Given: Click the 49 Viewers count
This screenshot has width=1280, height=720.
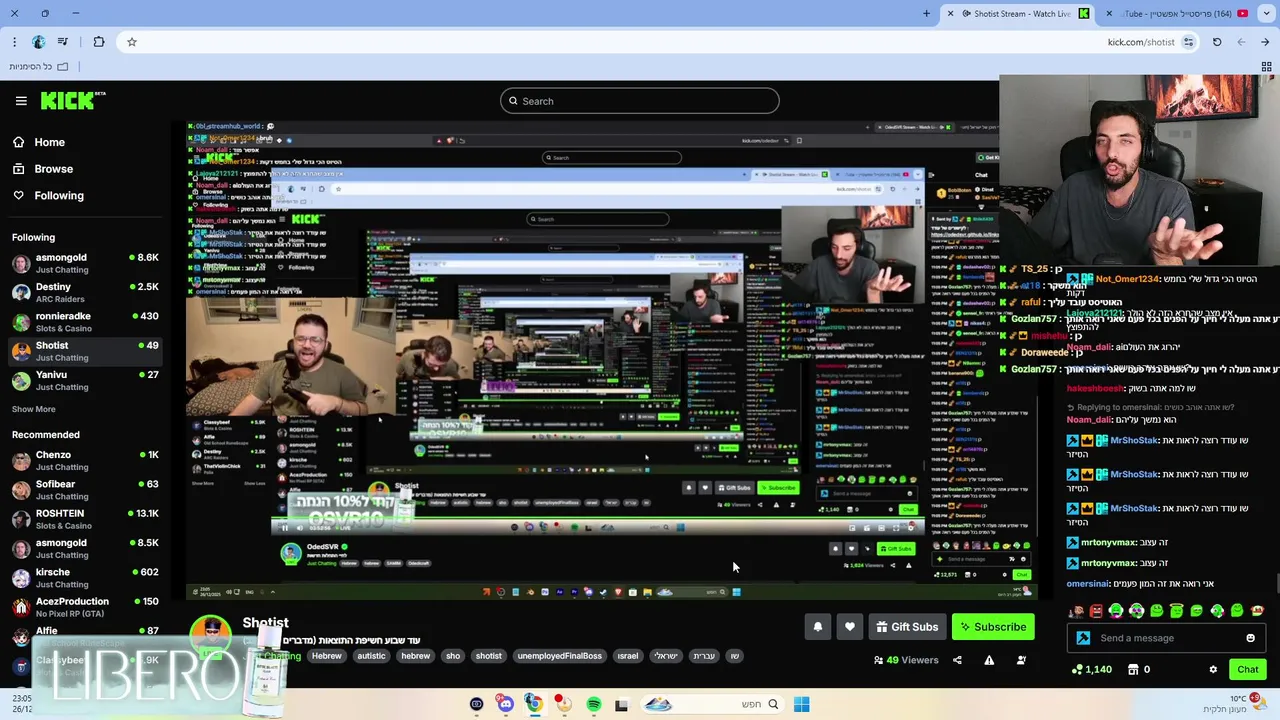Looking at the screenshot, I should tap(906, 660).
